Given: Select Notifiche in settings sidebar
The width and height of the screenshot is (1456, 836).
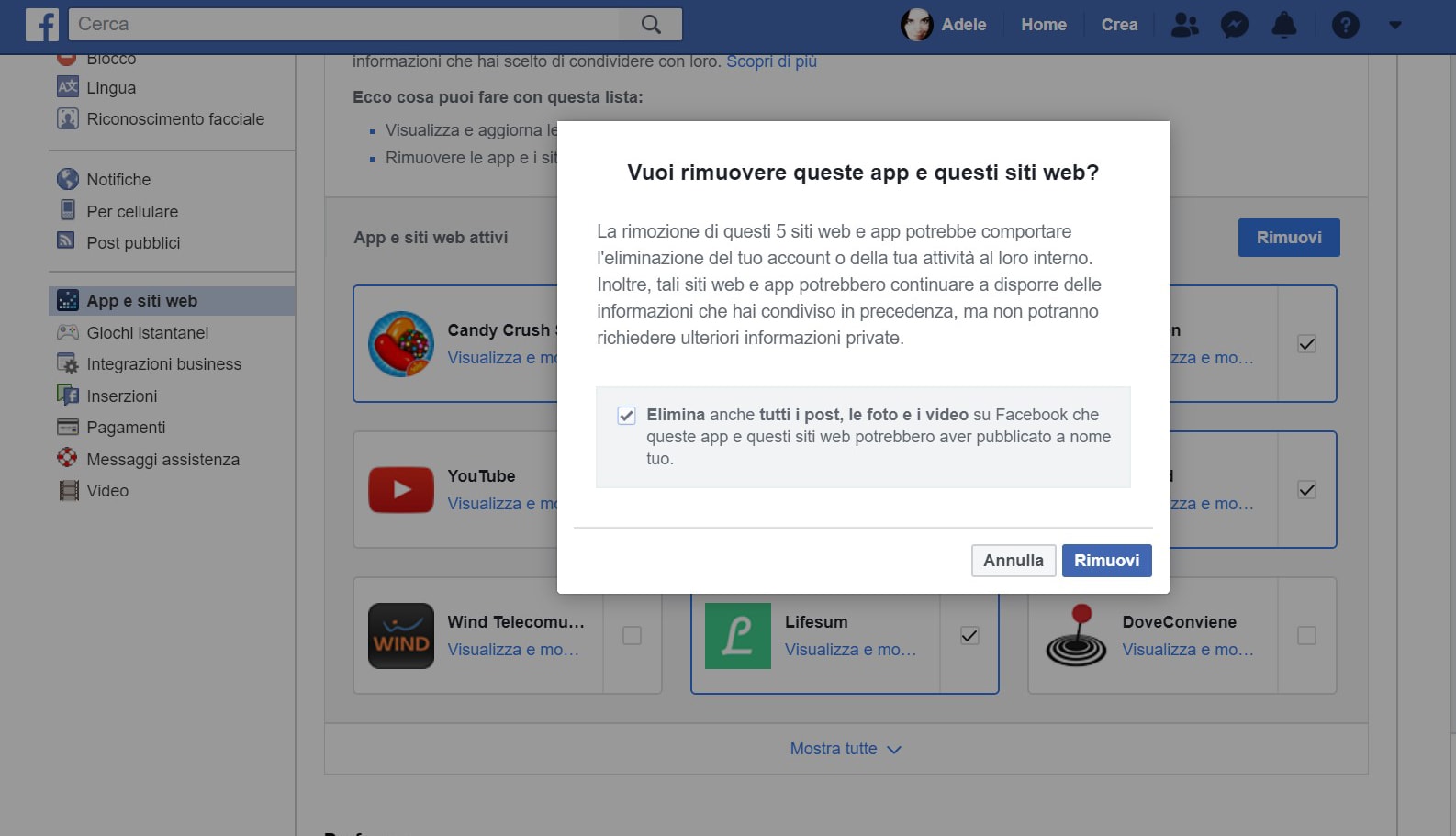Looking at the screenshot, I should pyautogui.click(x=118, y=180).
